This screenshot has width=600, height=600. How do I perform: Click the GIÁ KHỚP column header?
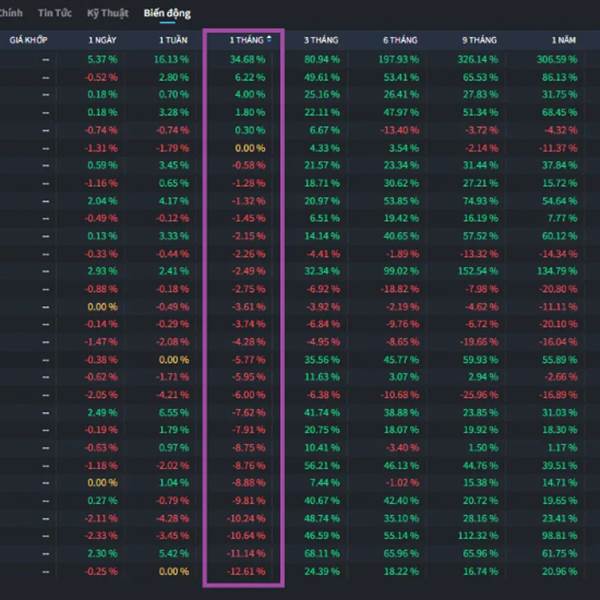(29, 40)
